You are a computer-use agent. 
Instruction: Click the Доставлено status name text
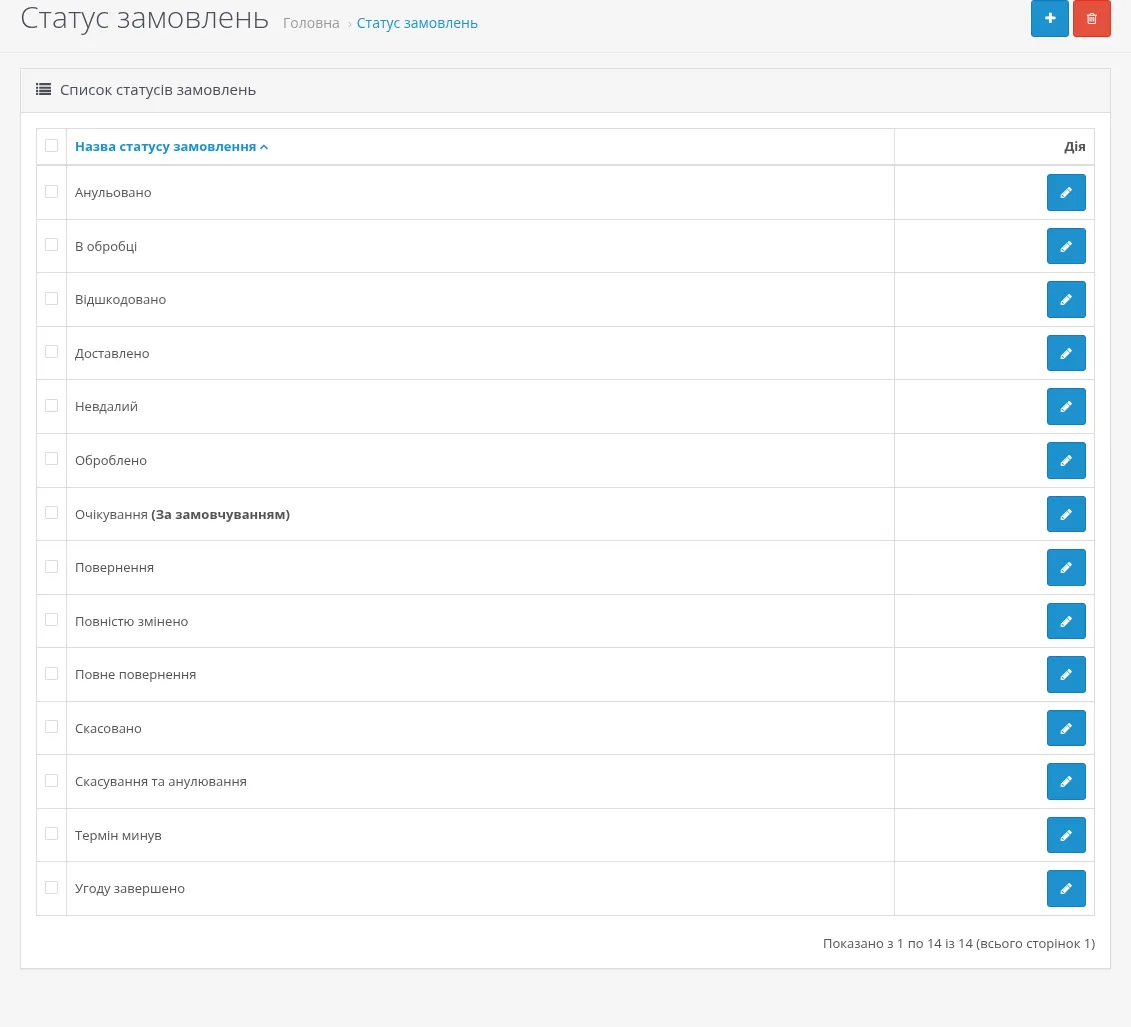112,353
